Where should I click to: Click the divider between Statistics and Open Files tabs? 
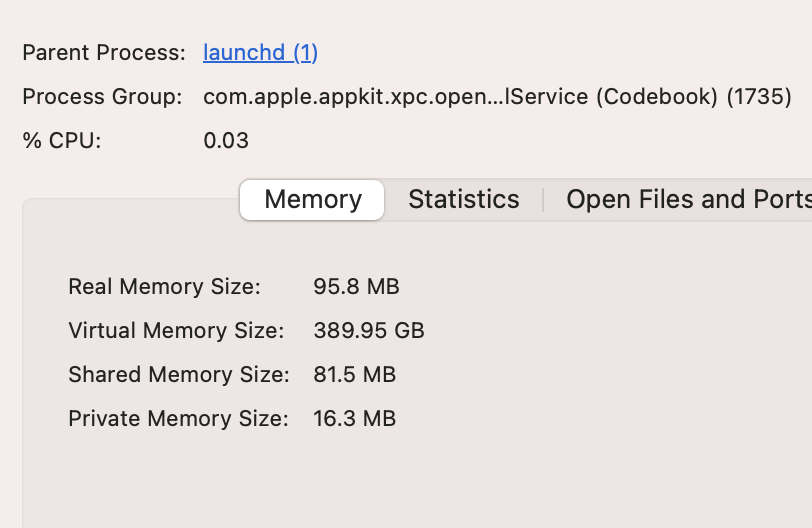(x=543, y=200)
